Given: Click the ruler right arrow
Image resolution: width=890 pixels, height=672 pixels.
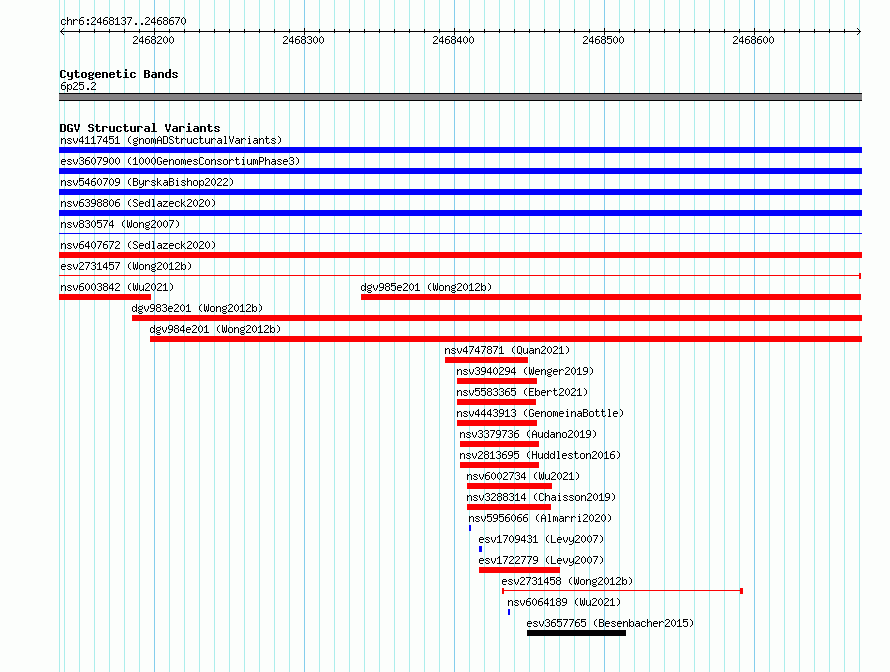Looking at the screenshot, I should [859, 31].
